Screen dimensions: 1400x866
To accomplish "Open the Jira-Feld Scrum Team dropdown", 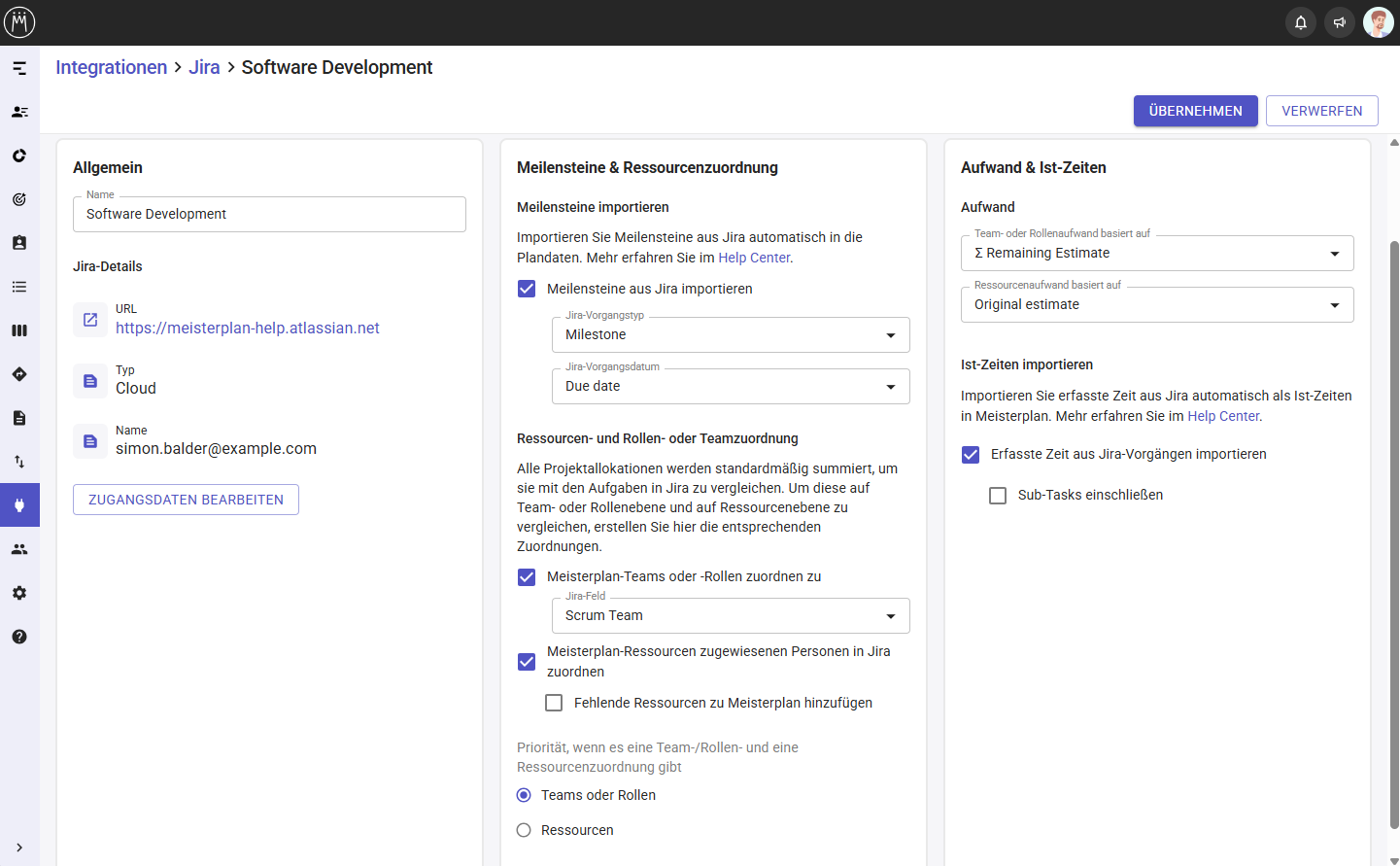I will click(731, 615).
